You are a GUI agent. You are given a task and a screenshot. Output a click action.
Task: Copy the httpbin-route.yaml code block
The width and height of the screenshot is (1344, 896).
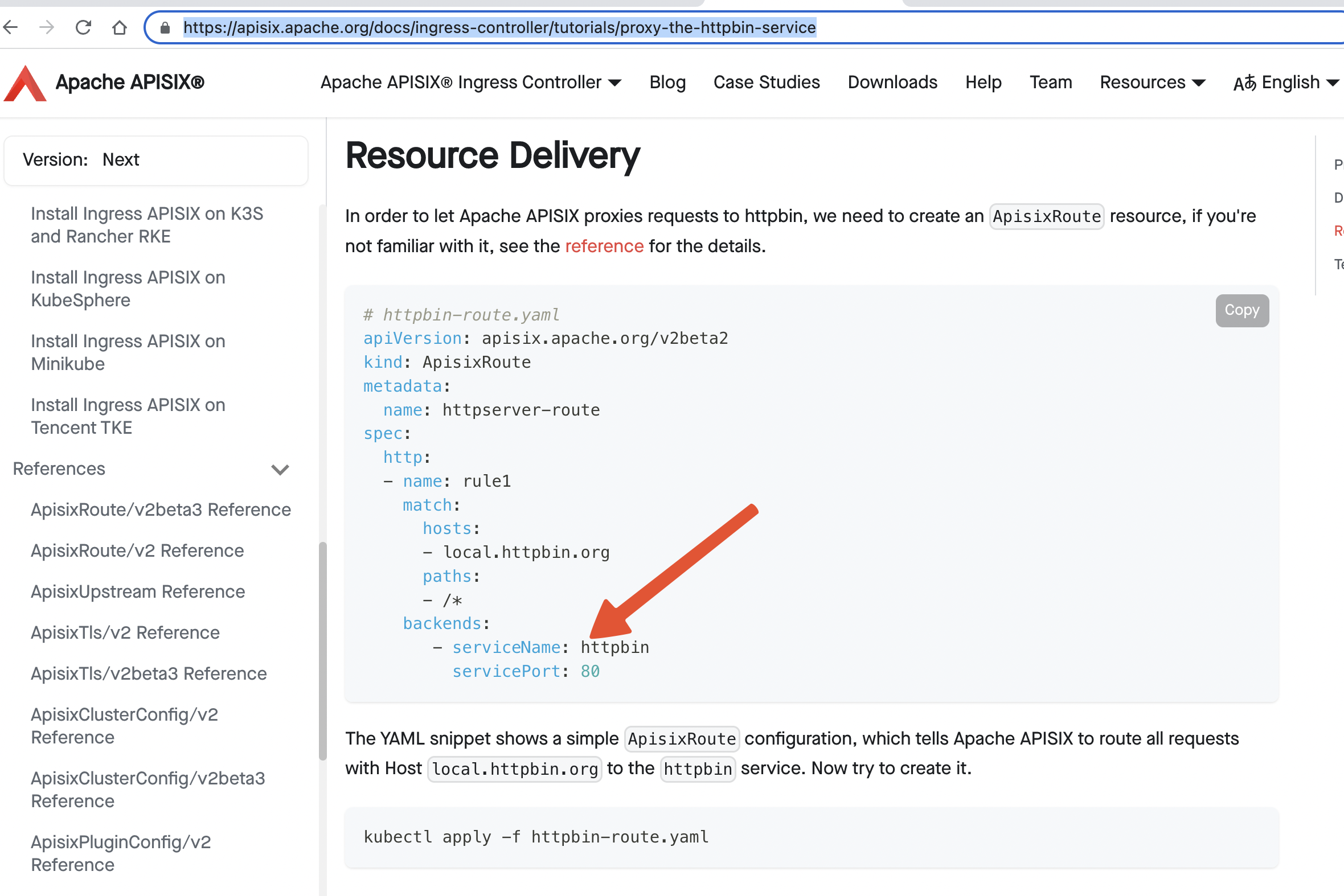point(1241,310)
